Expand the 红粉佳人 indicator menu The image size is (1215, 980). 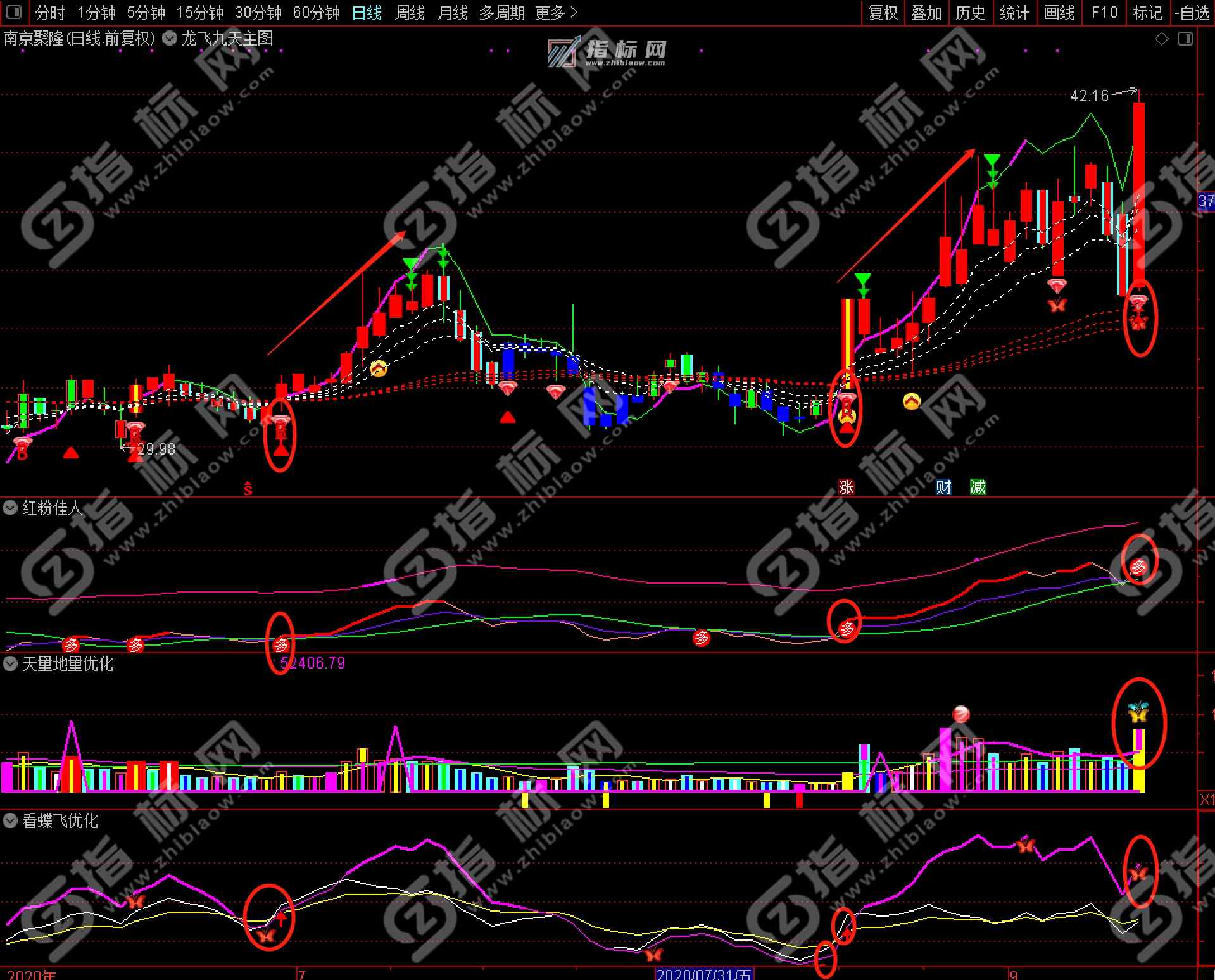[10, 508]
